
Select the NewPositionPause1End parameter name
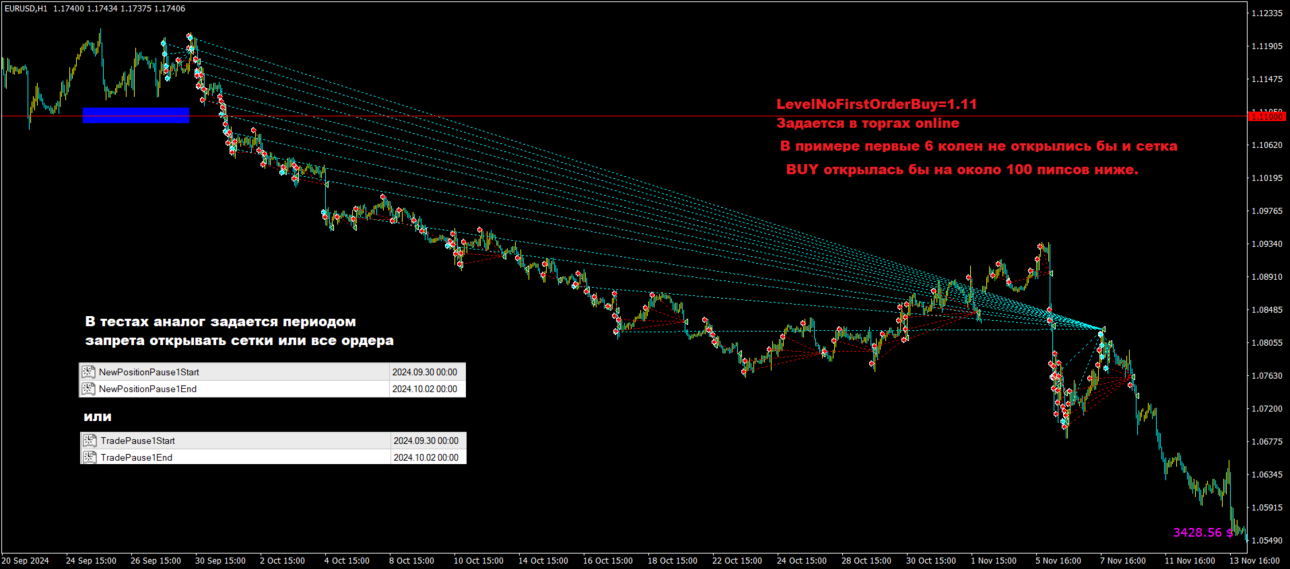point(148,389)
